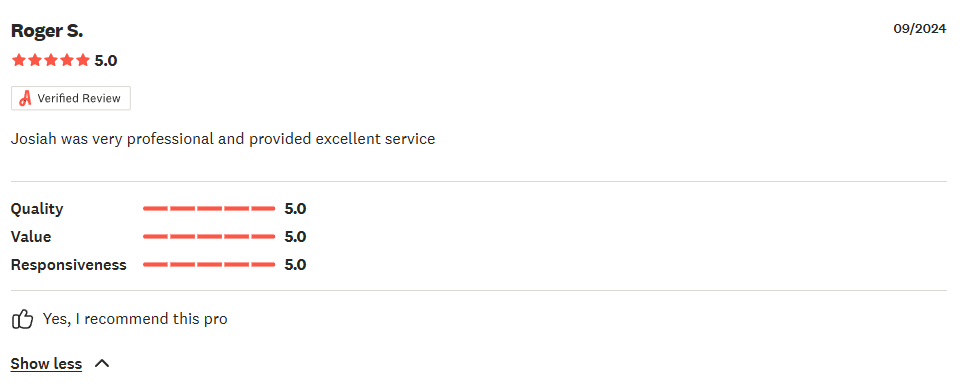Screen dimensions: 966x388
Task: Click the third red rating star
Action: [51, 60]
